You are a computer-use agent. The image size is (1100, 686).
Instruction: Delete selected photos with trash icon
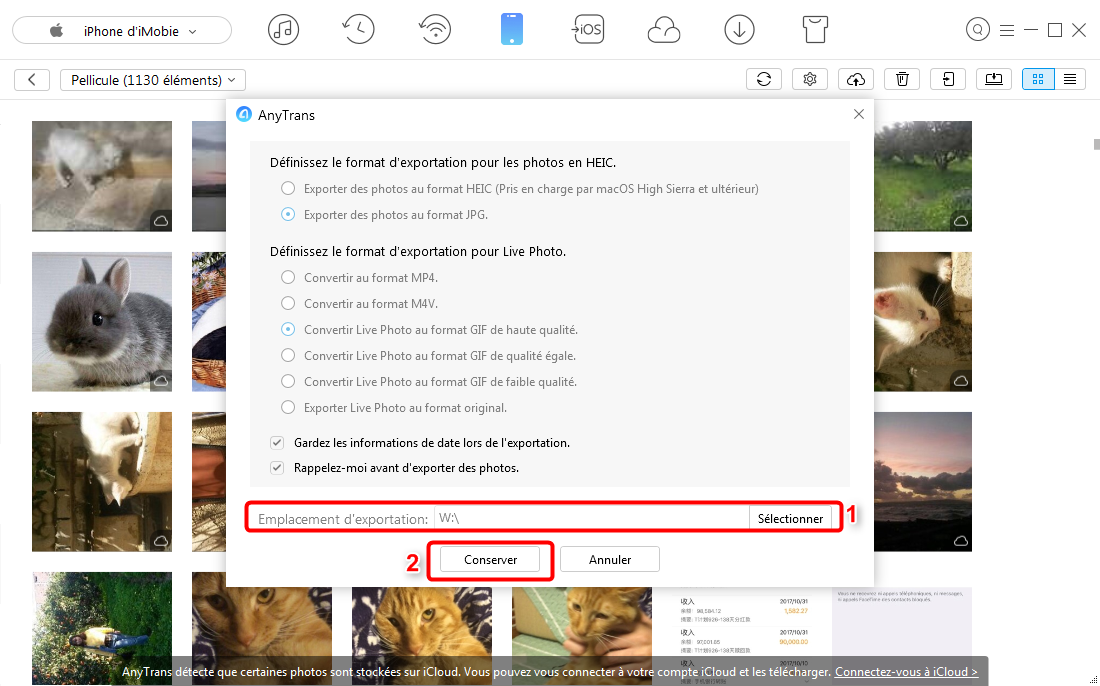click(x=901, y=78)
